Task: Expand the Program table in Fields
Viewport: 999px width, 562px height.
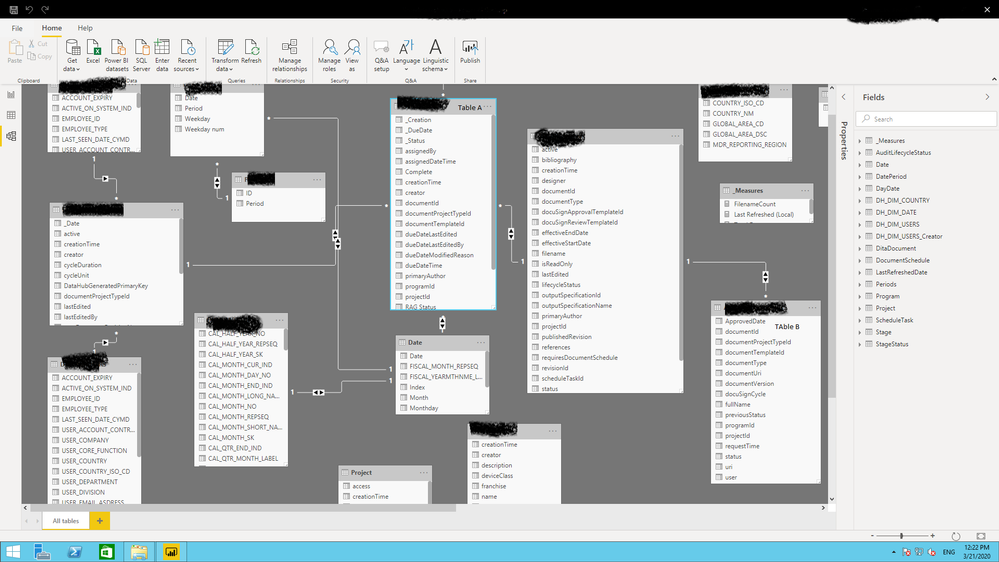Action: pos(859,296)
